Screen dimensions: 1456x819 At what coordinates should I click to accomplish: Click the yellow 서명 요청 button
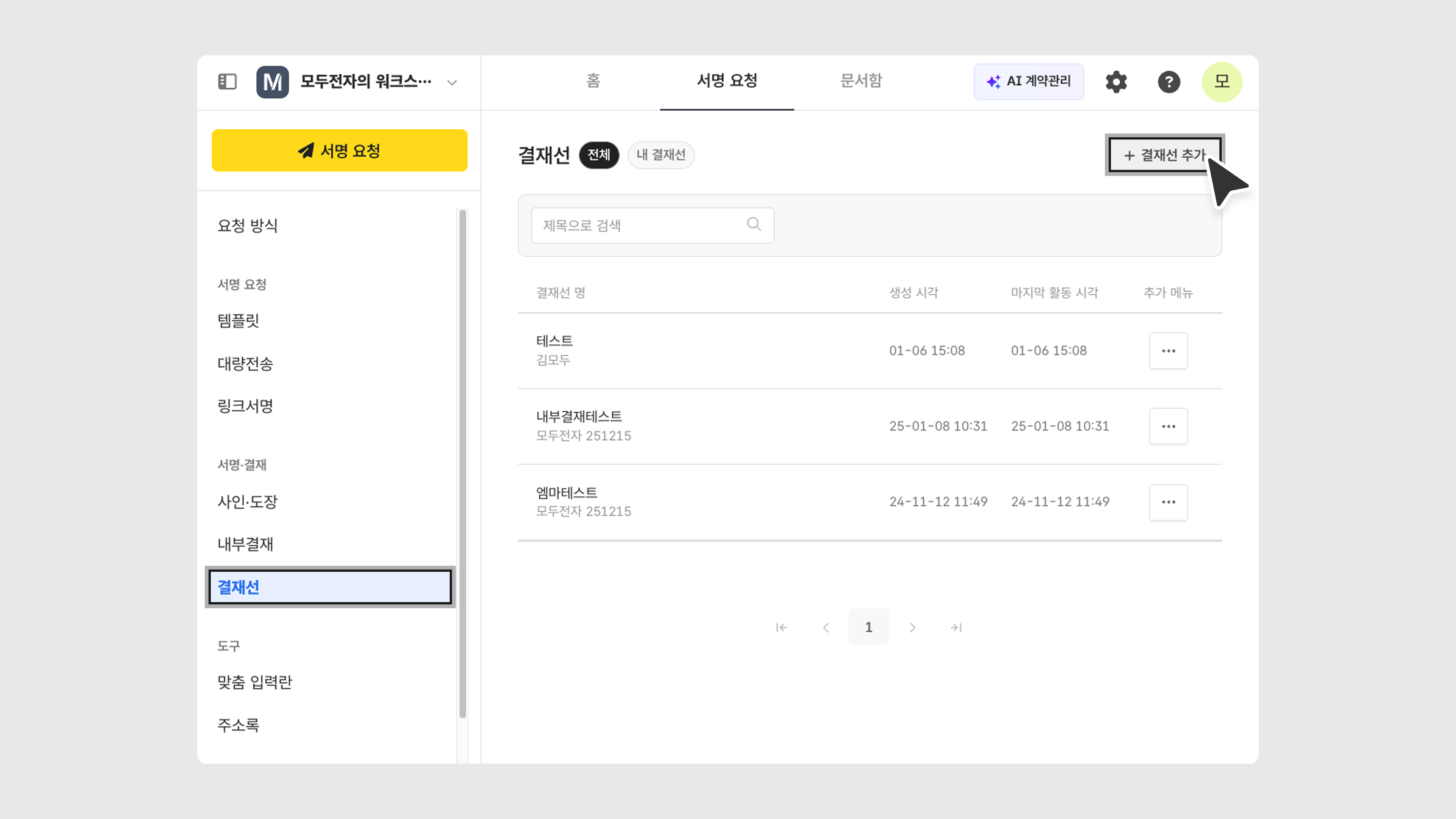339,151
